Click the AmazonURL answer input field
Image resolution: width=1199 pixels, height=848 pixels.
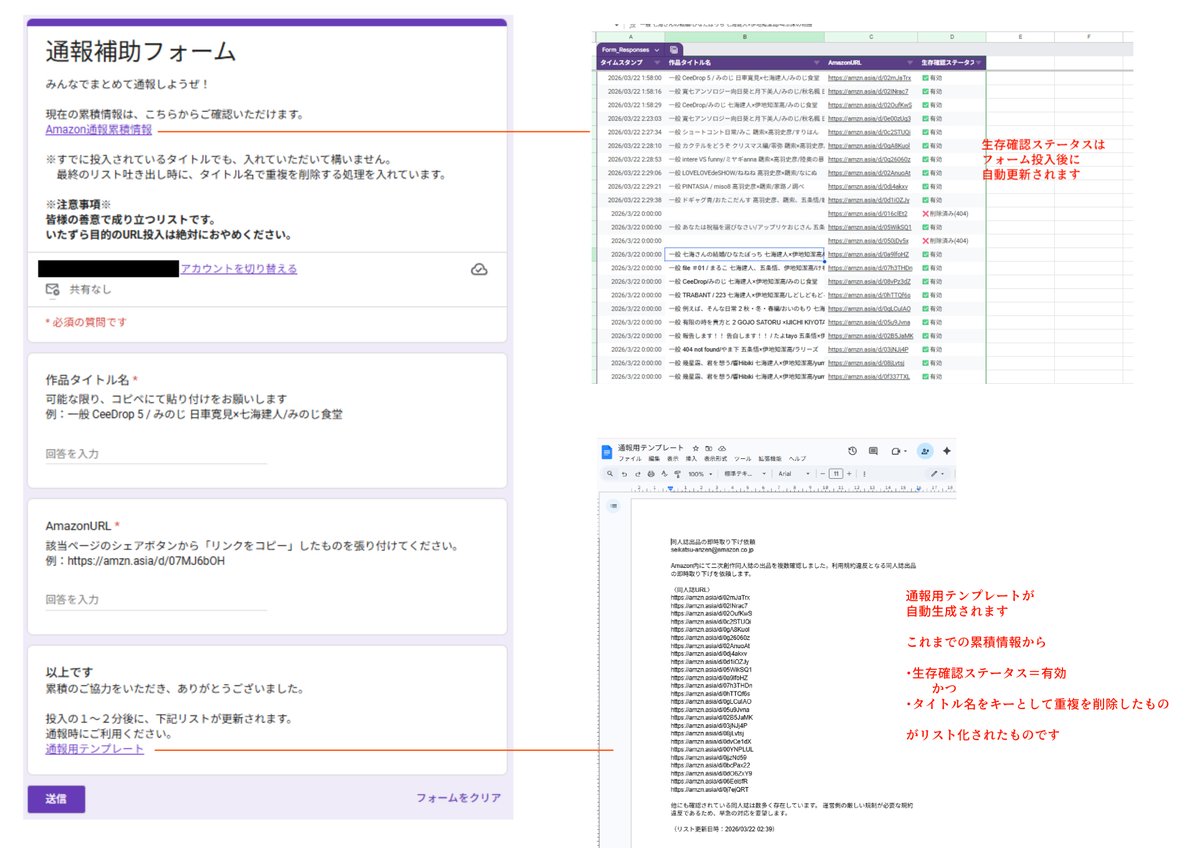click(x=156, y=600)
